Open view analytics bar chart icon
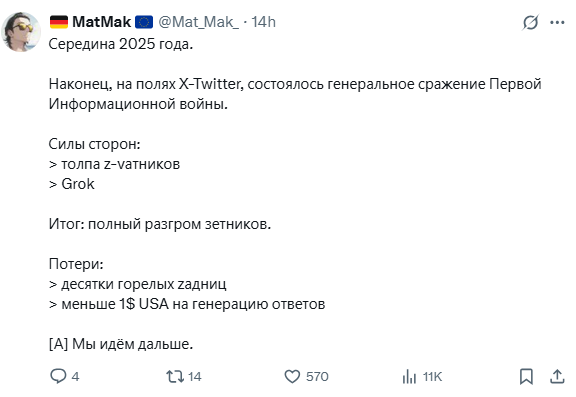 click(409, 377)
